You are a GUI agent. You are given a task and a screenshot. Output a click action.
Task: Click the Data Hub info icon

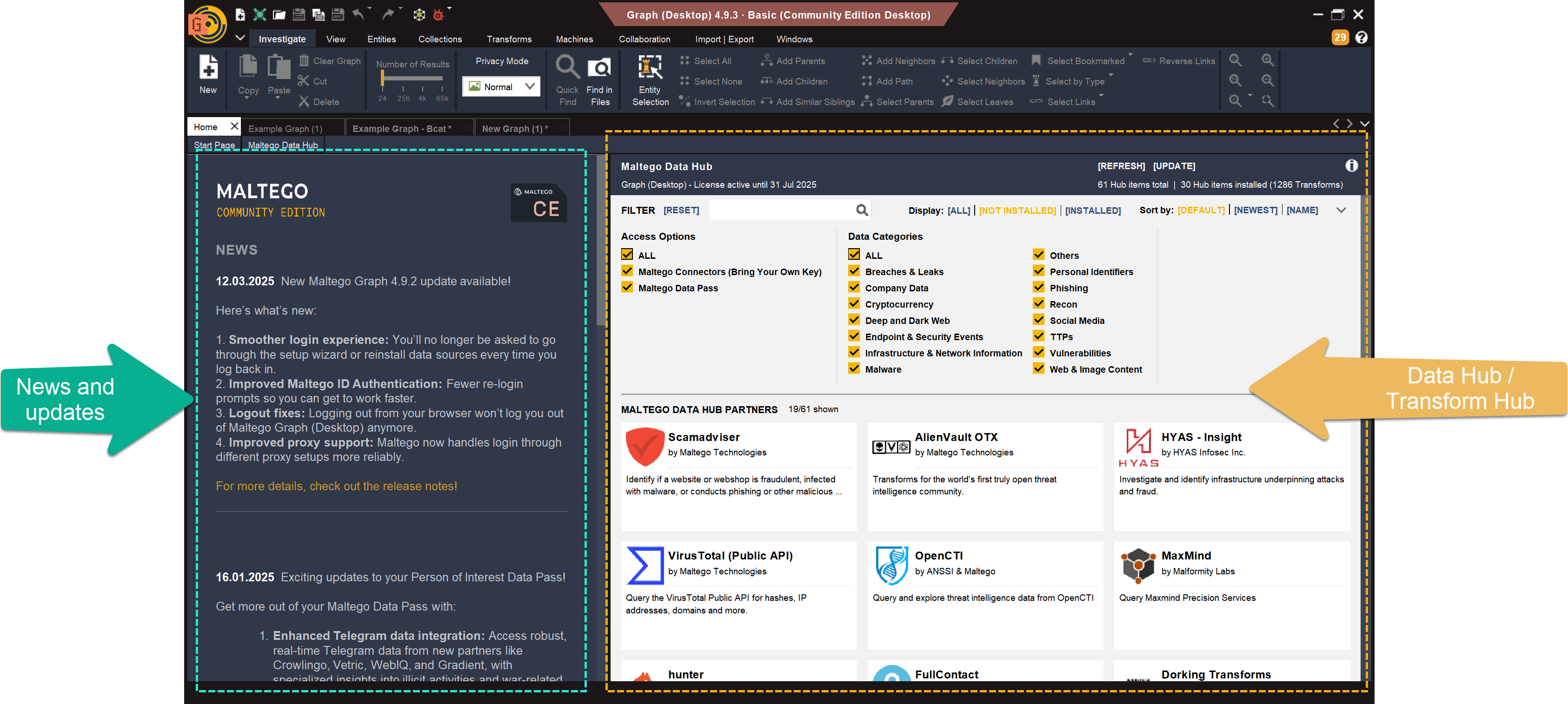tap(1351, 165)
